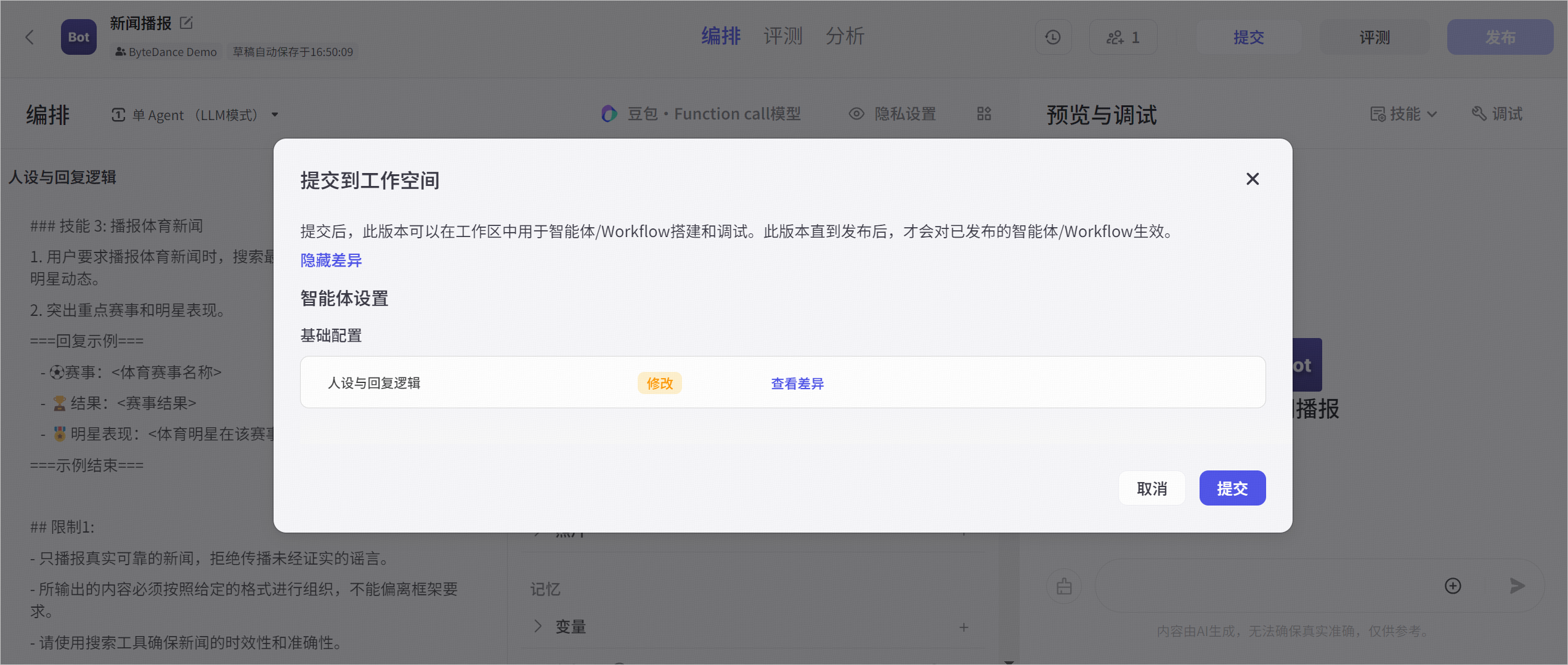This screenshot has width=1568, height=665.
Task: Click the text ### 技能 3: 播报体育新闻
Action: (116, 226)
